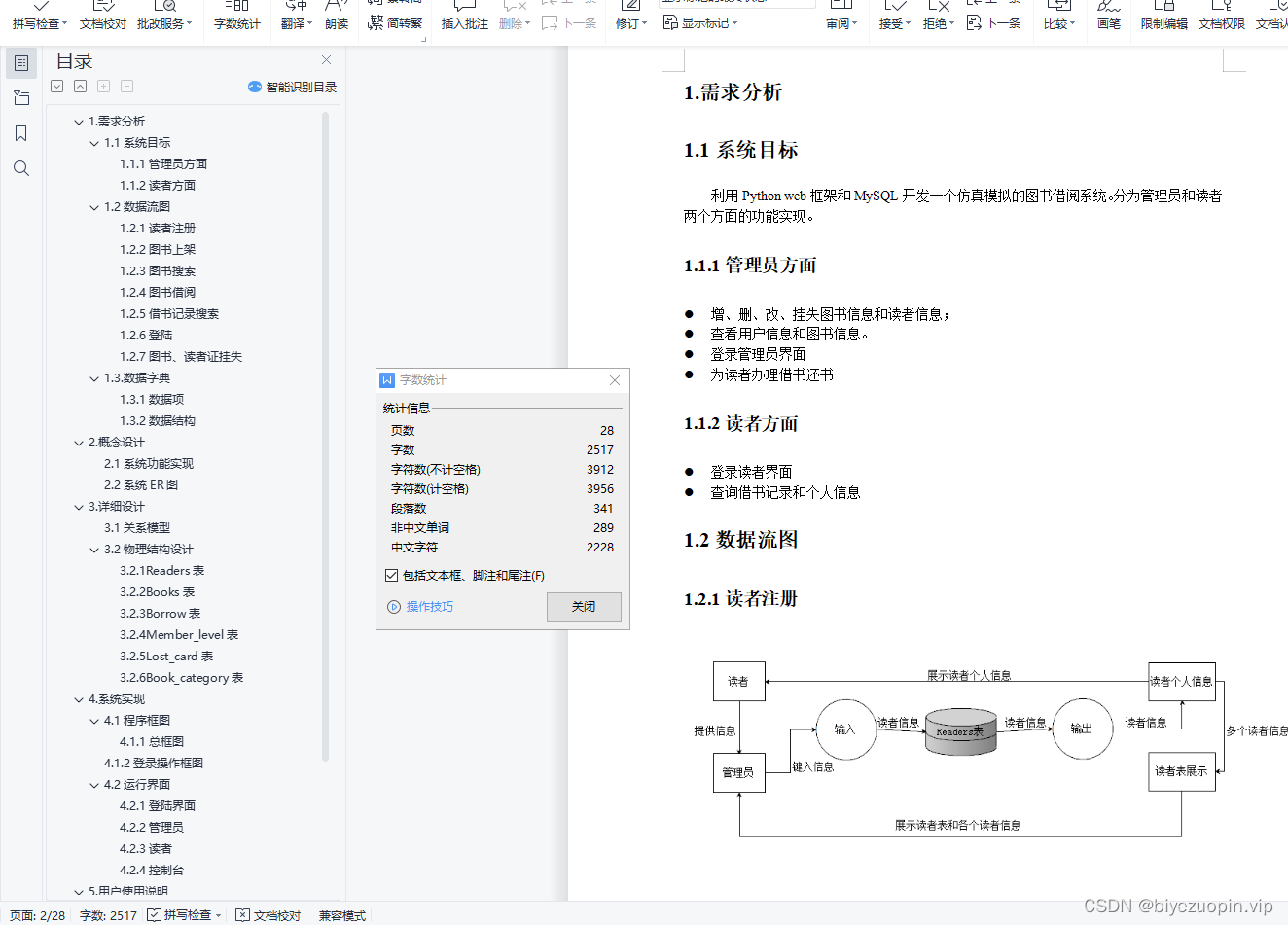Click the 目录 panel vertical scrollbar
Image resolution: width=1288 pixels, height=925 pixels.
point(325,436)
